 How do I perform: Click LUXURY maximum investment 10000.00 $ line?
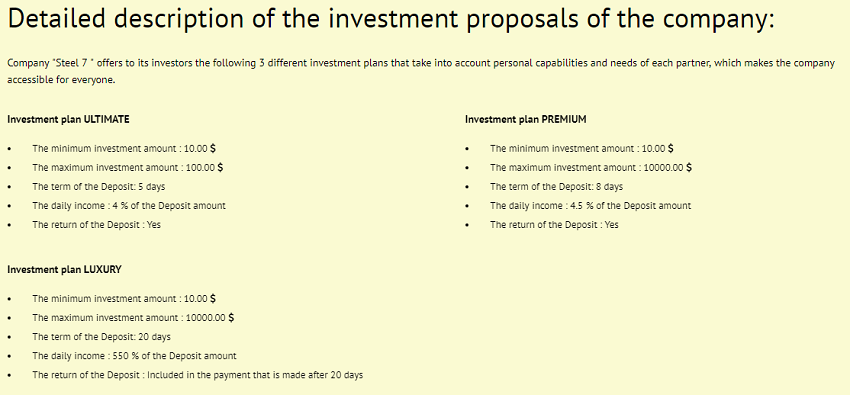(133, 318)
